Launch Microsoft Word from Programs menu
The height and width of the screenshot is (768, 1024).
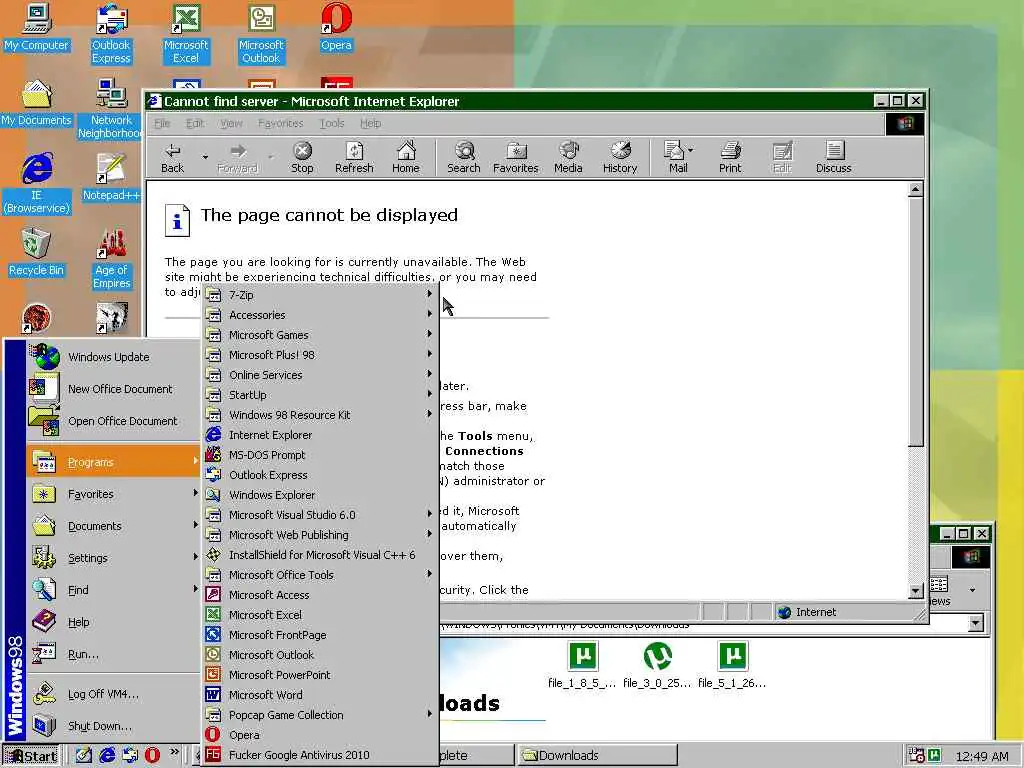320,695
